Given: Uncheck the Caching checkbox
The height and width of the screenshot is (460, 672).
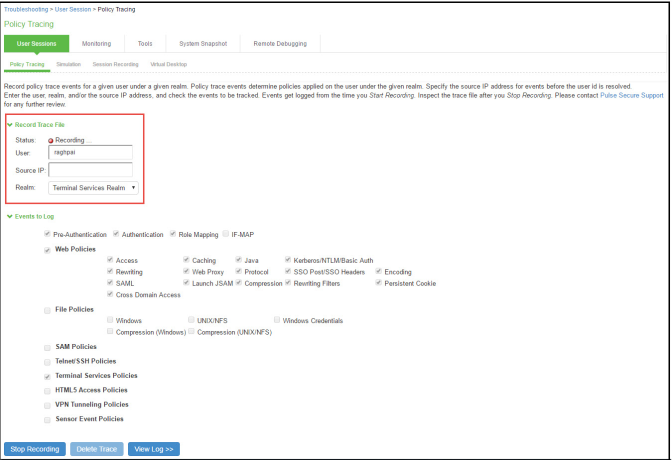Looking at the screenshot, I should pos(186,259).
